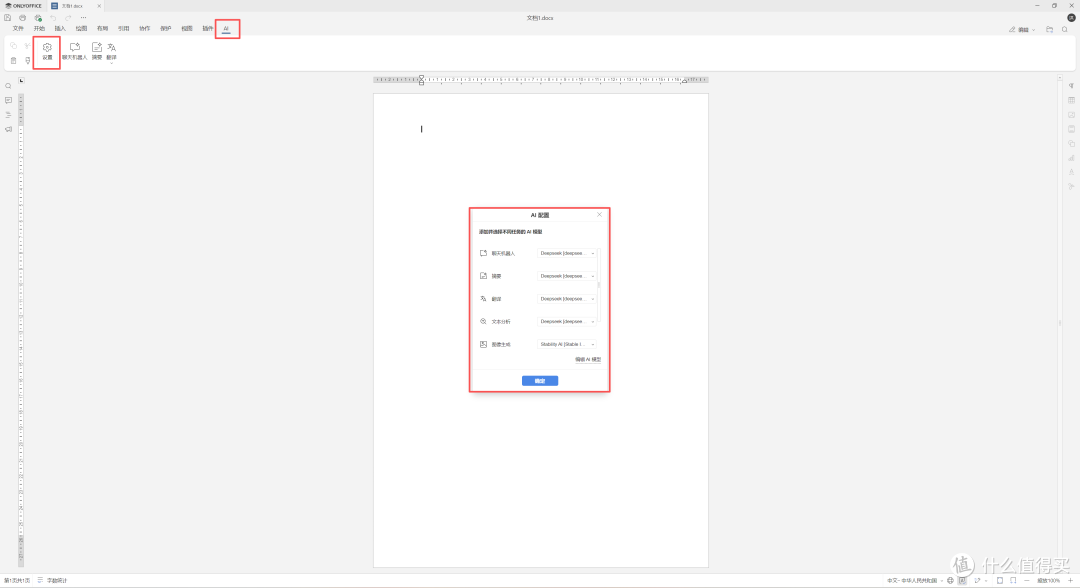The width and height of the screenshot is (1080, 588).
Task: Toggle track changes icon in status bar
Action: (977, 580)
